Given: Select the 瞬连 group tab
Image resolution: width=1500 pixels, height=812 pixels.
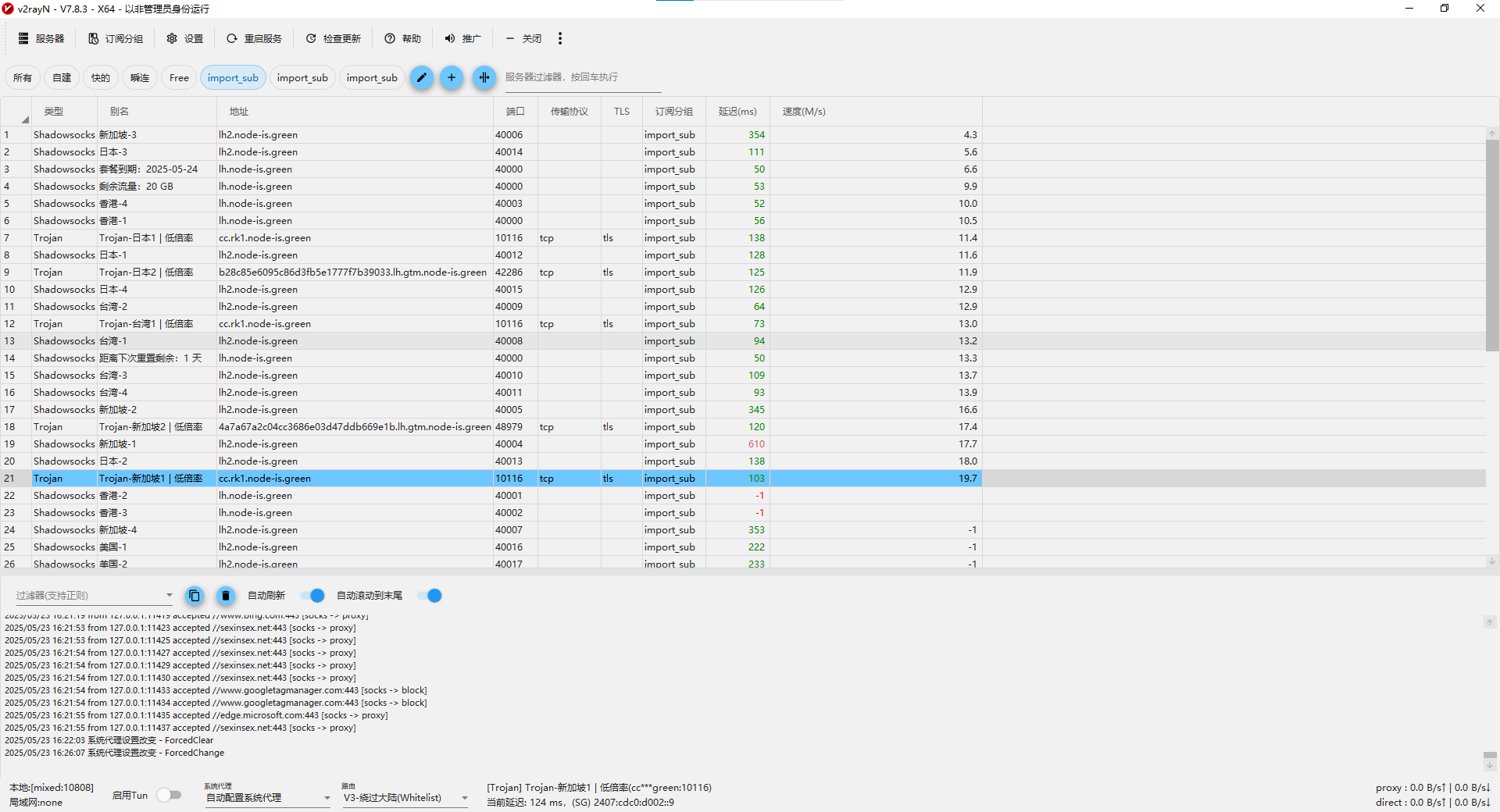Looking at the screenshot, I should click(x=140, y=77).
